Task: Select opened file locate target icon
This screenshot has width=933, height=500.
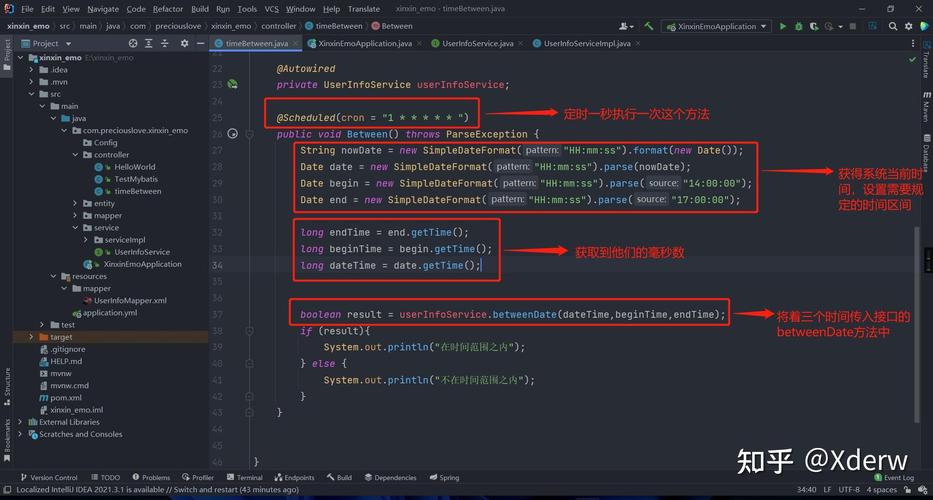Action: pyautogui.click(x=133, y=43)
